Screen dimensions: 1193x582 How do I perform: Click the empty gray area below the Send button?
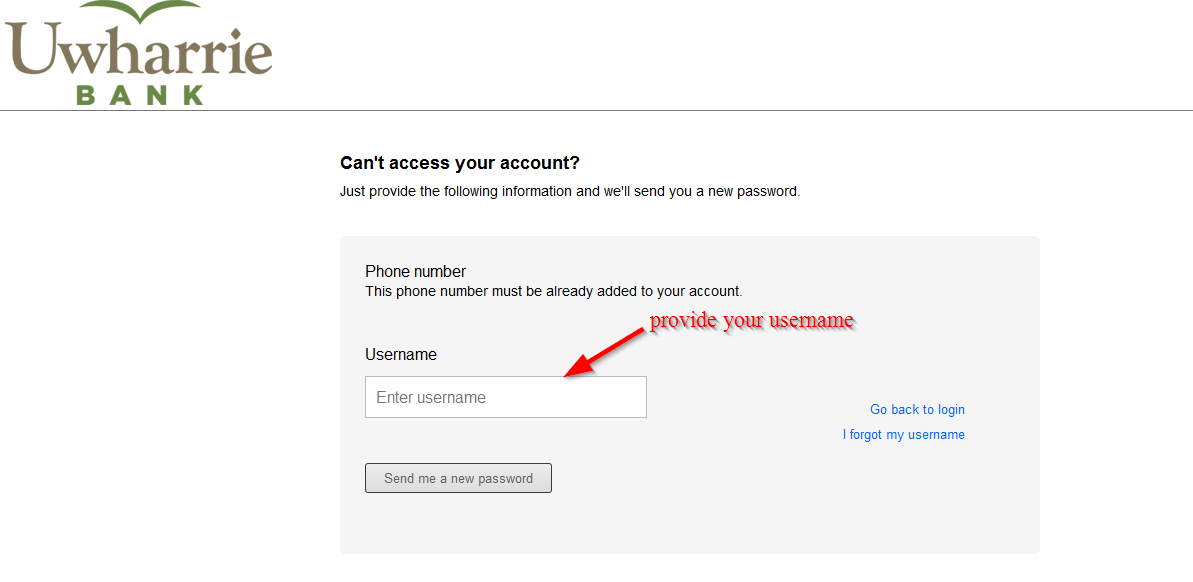point(690,525)
